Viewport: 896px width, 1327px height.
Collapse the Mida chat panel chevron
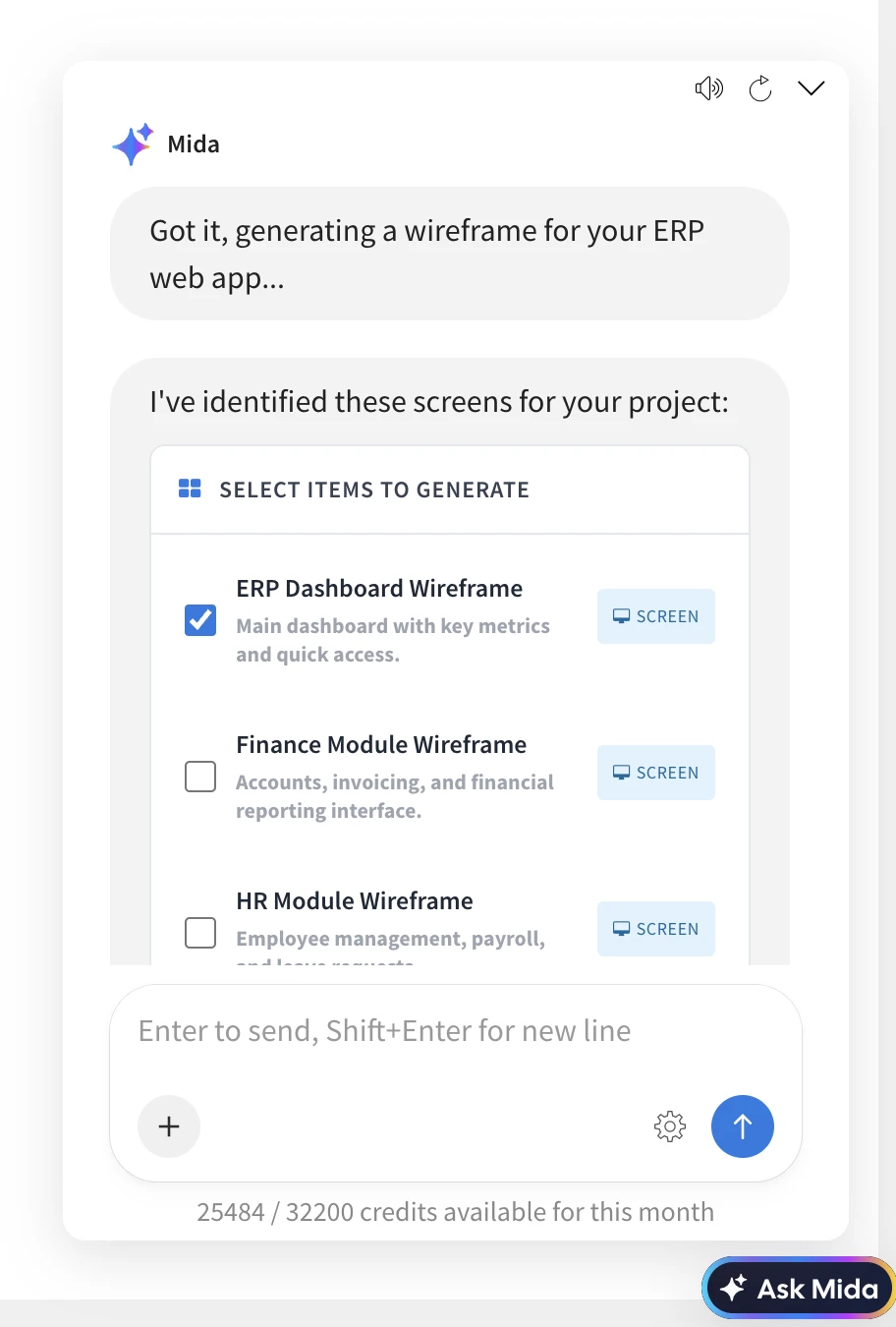click(812, 88)
